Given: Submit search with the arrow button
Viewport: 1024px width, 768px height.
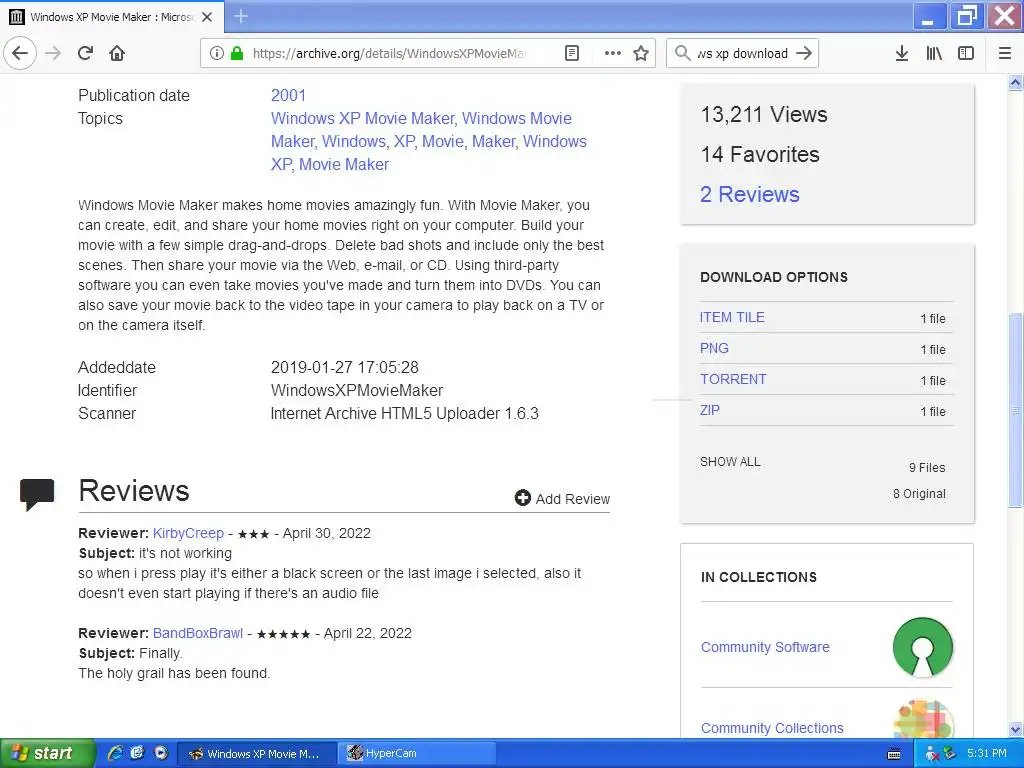Looking at the screenshot, I should point(804,53).
